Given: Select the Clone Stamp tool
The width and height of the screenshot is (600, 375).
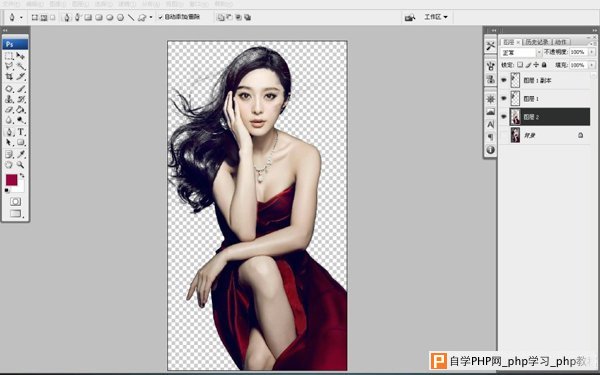Looking at the screenshot, I should pyautogui.click(x=9, y=99).
